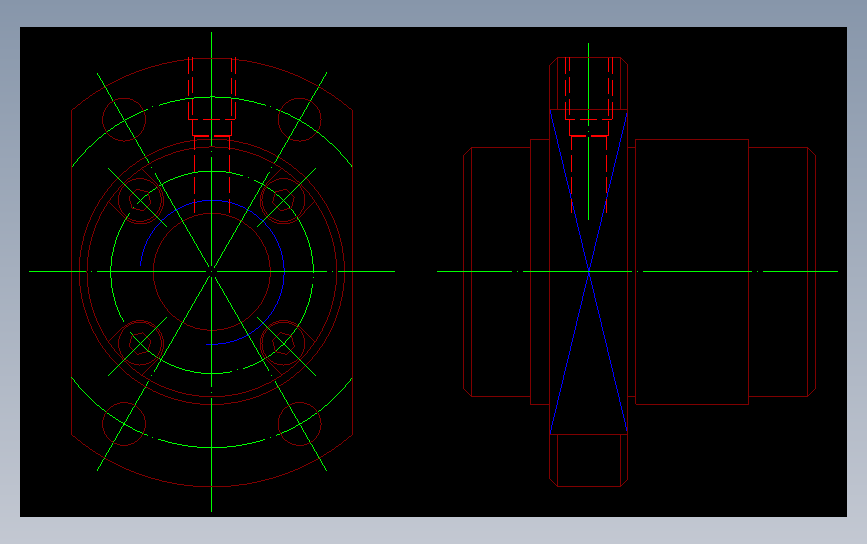This screenshot has height=544, width=867.
Task: Select the red dashed threaded hole in front view
Action: pyautogui.click(x=212, y=135)
